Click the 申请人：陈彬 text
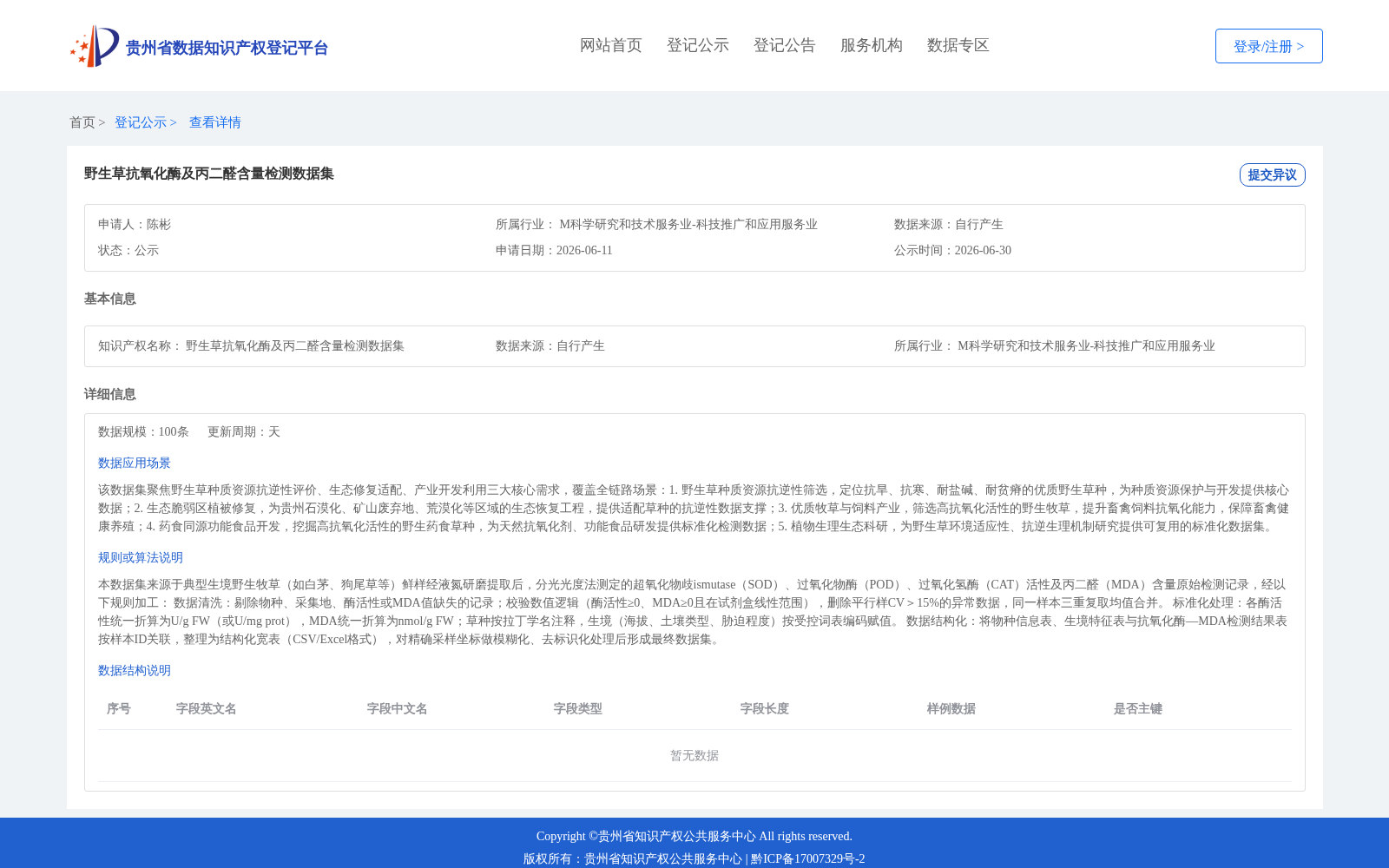The image size is (1389, 868). (x=135, y=224)
